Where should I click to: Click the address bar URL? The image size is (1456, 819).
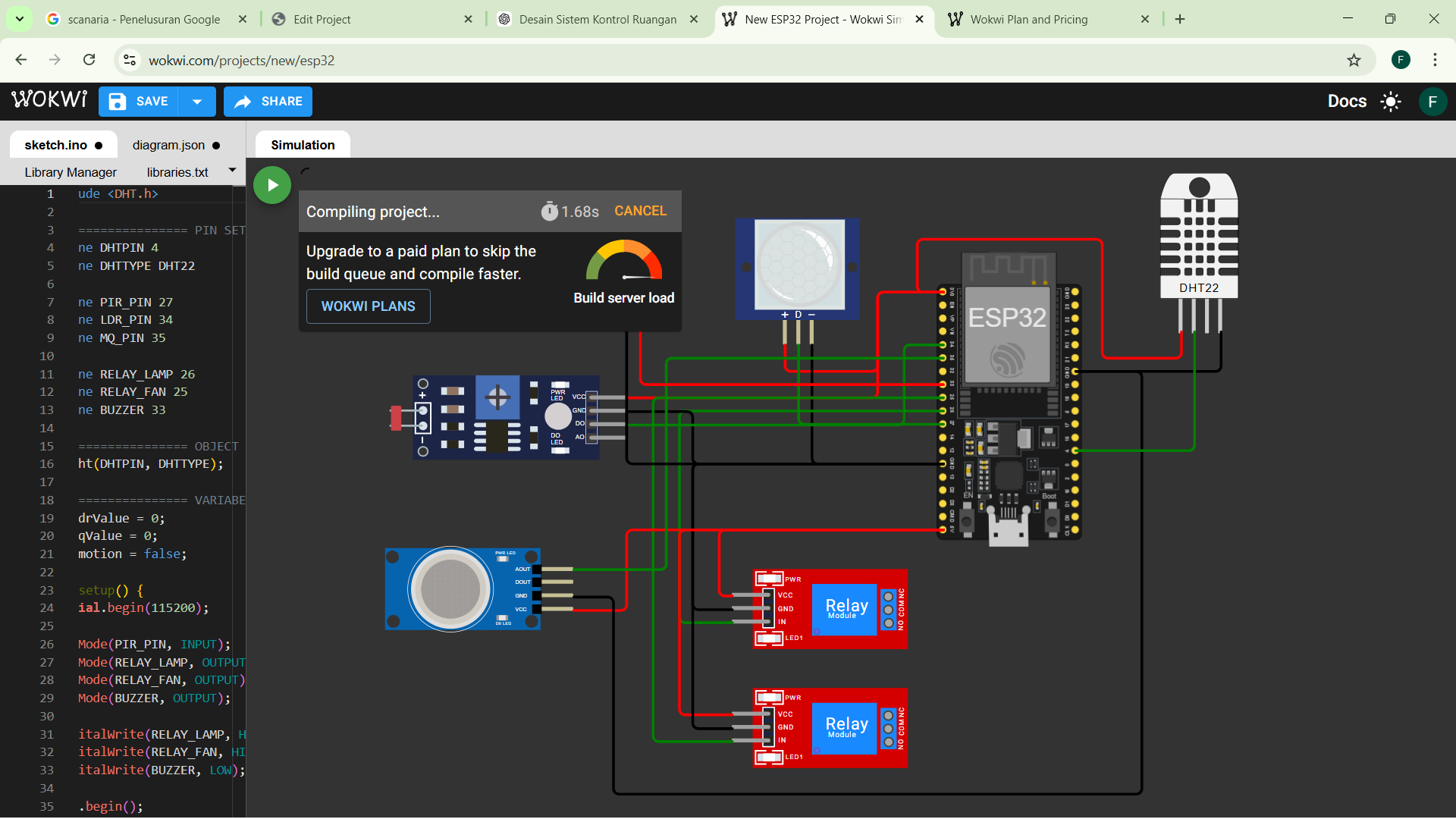[x=241, y=61]
